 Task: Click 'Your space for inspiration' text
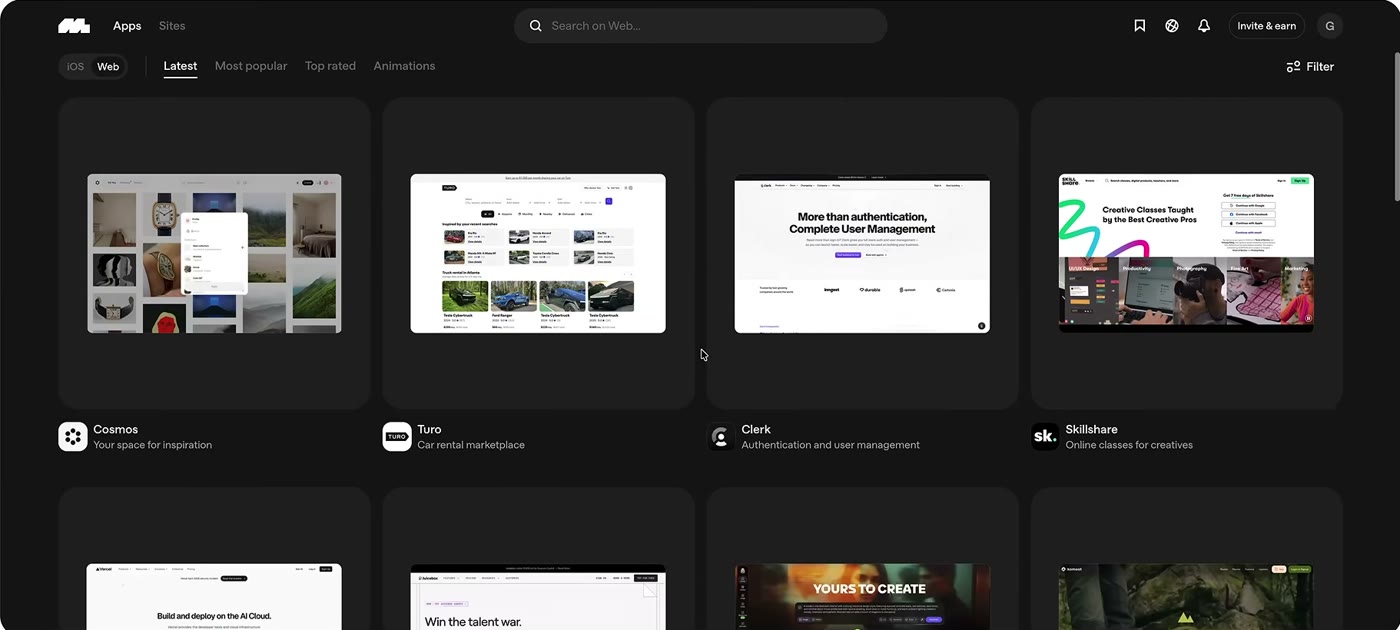pyautogui.click(x=152, y=445)
